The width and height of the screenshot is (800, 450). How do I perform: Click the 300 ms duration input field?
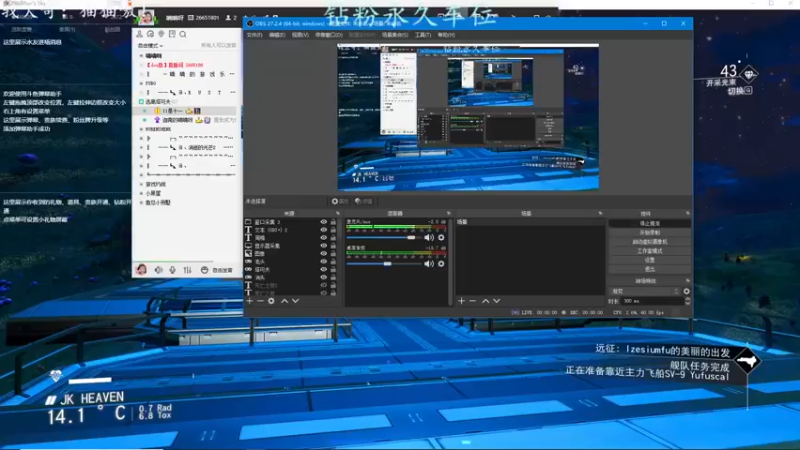point(652,301)
